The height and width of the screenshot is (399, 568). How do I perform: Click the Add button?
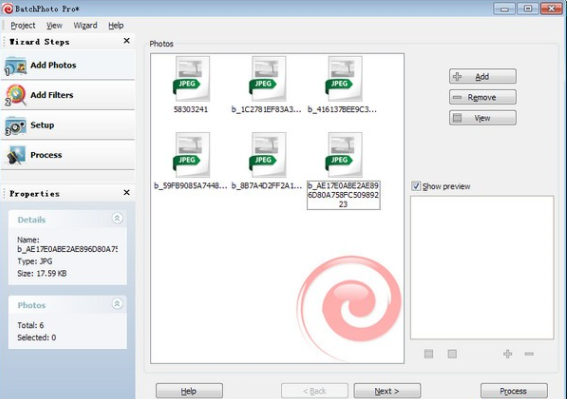(483, 76)
